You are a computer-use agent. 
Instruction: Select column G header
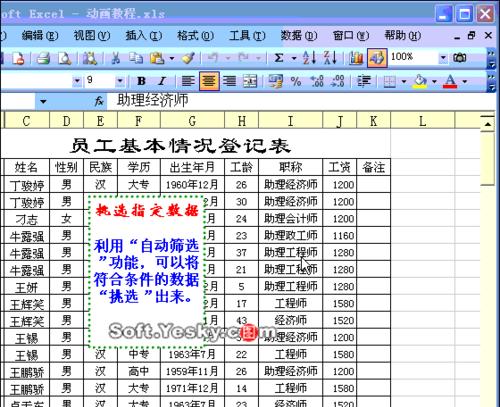pos(192,121)
